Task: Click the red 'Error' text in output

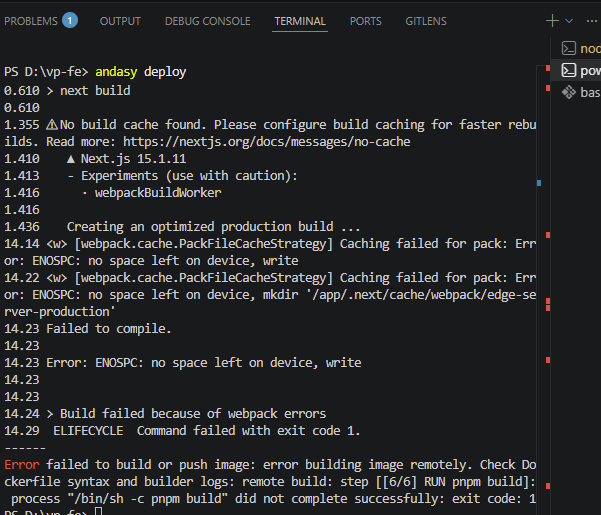Action: [x=21, y=464]
